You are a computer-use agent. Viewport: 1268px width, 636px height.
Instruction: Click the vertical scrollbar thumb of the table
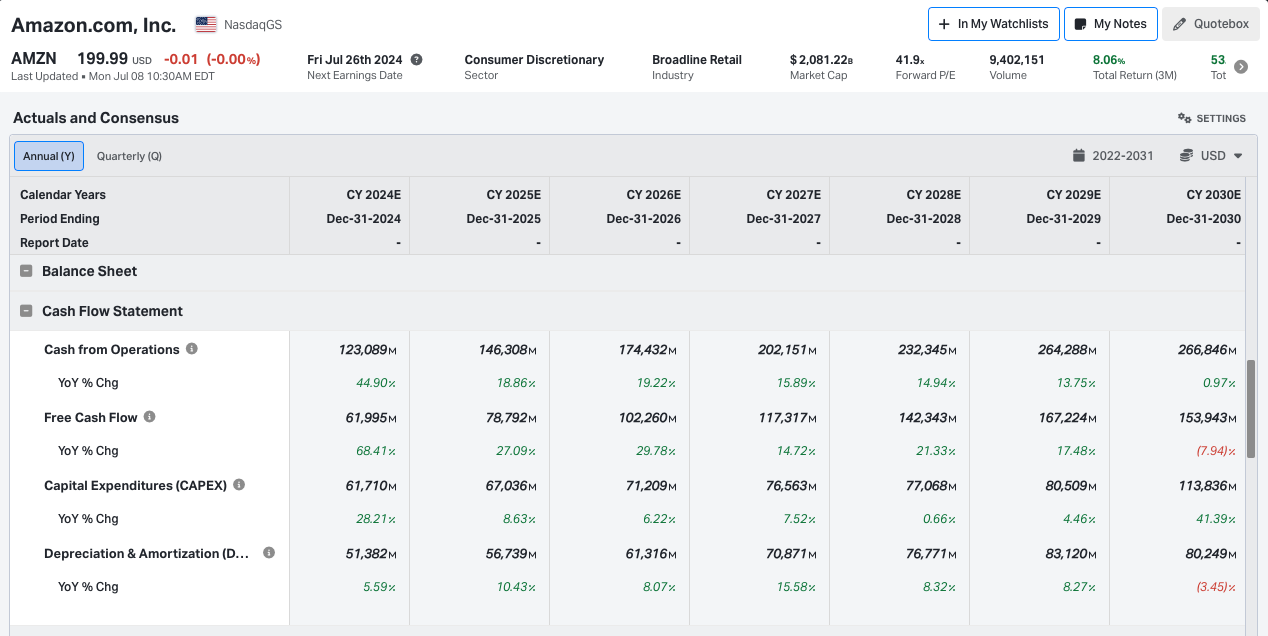click(x=1250, y=409)
